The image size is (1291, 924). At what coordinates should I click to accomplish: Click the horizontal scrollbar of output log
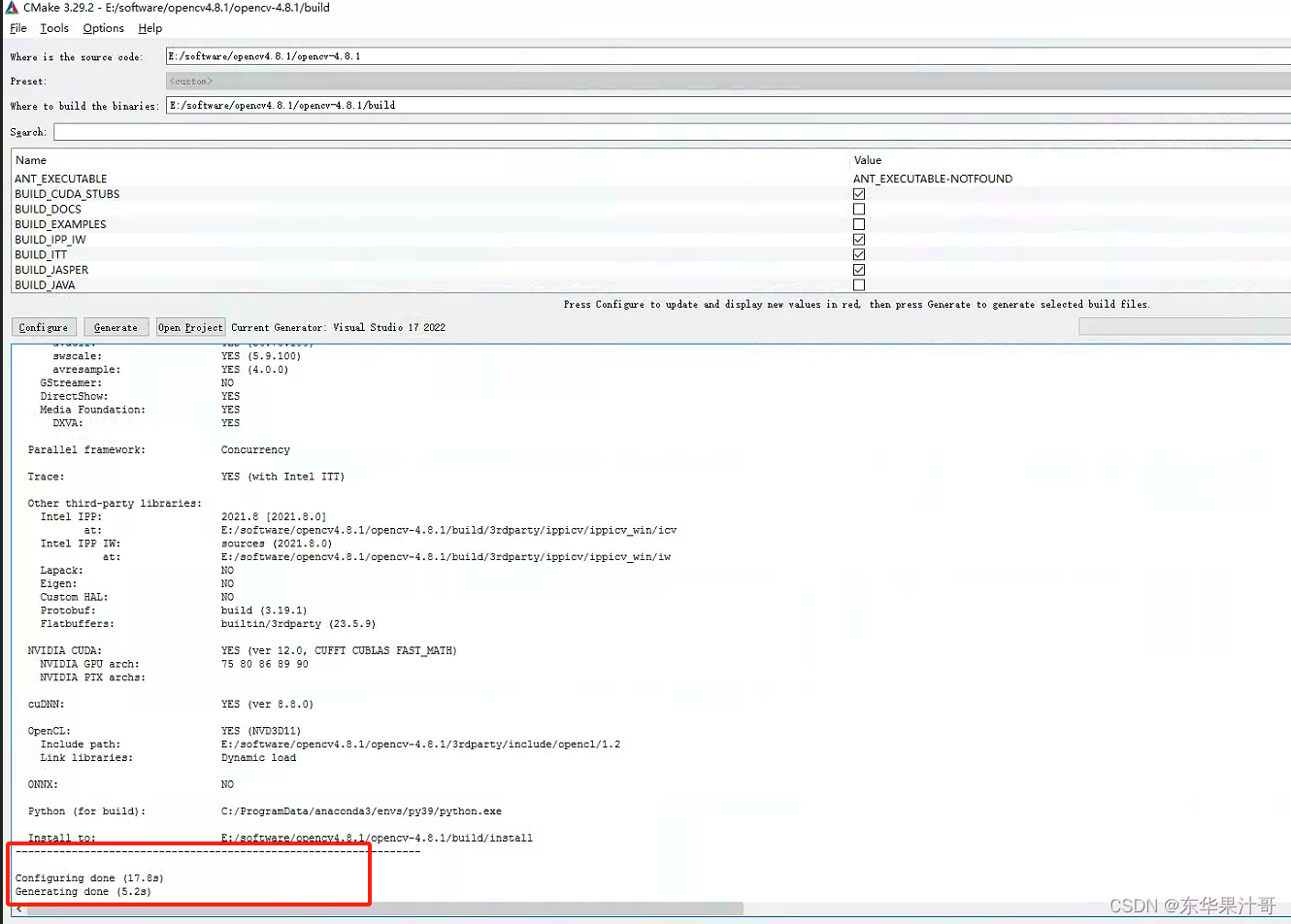point(384,909)
